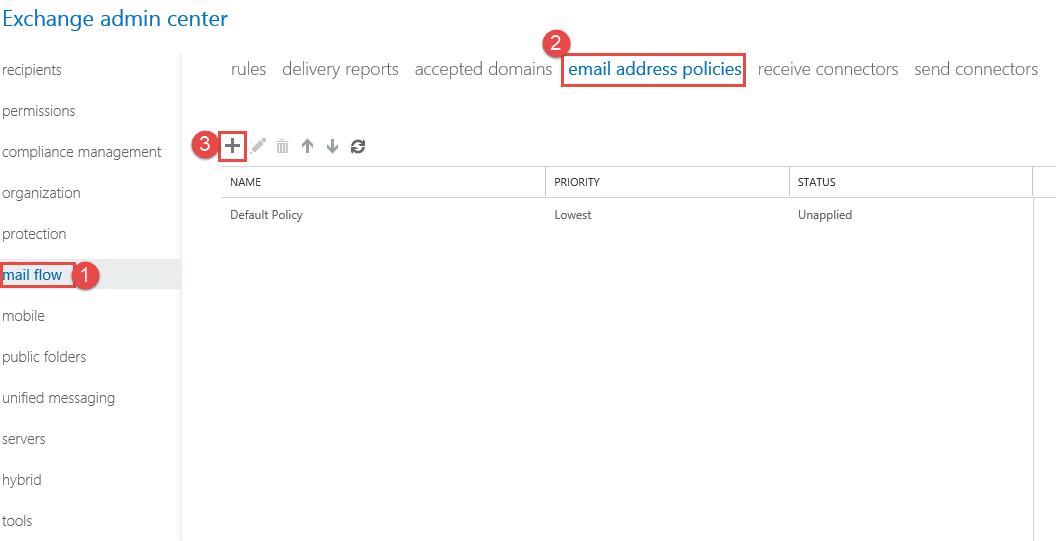Go to public folders section

[44, 357]
